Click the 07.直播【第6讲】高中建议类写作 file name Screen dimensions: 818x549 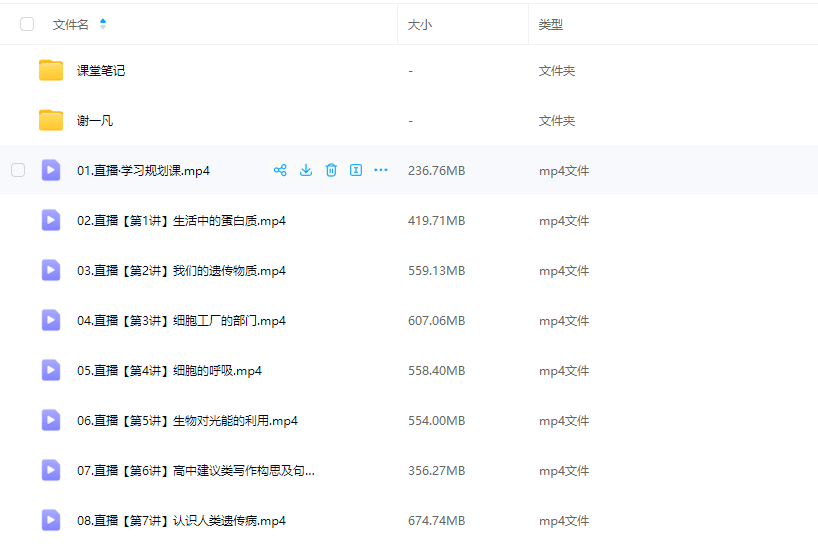(195, 470)
